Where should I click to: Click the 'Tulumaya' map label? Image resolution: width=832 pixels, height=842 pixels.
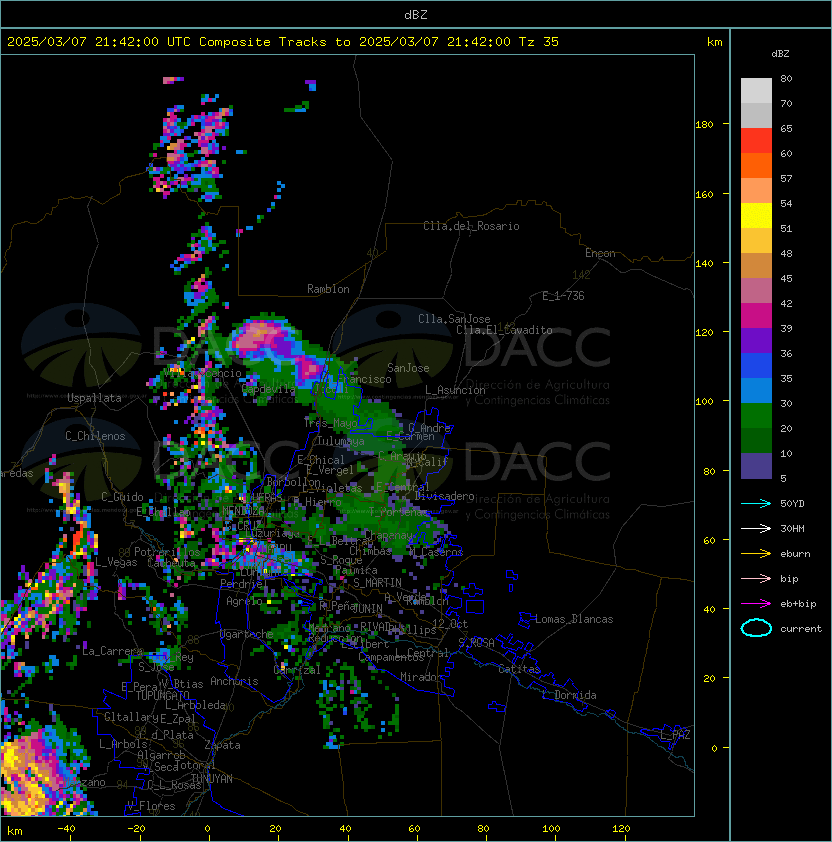tap(341, 441)
